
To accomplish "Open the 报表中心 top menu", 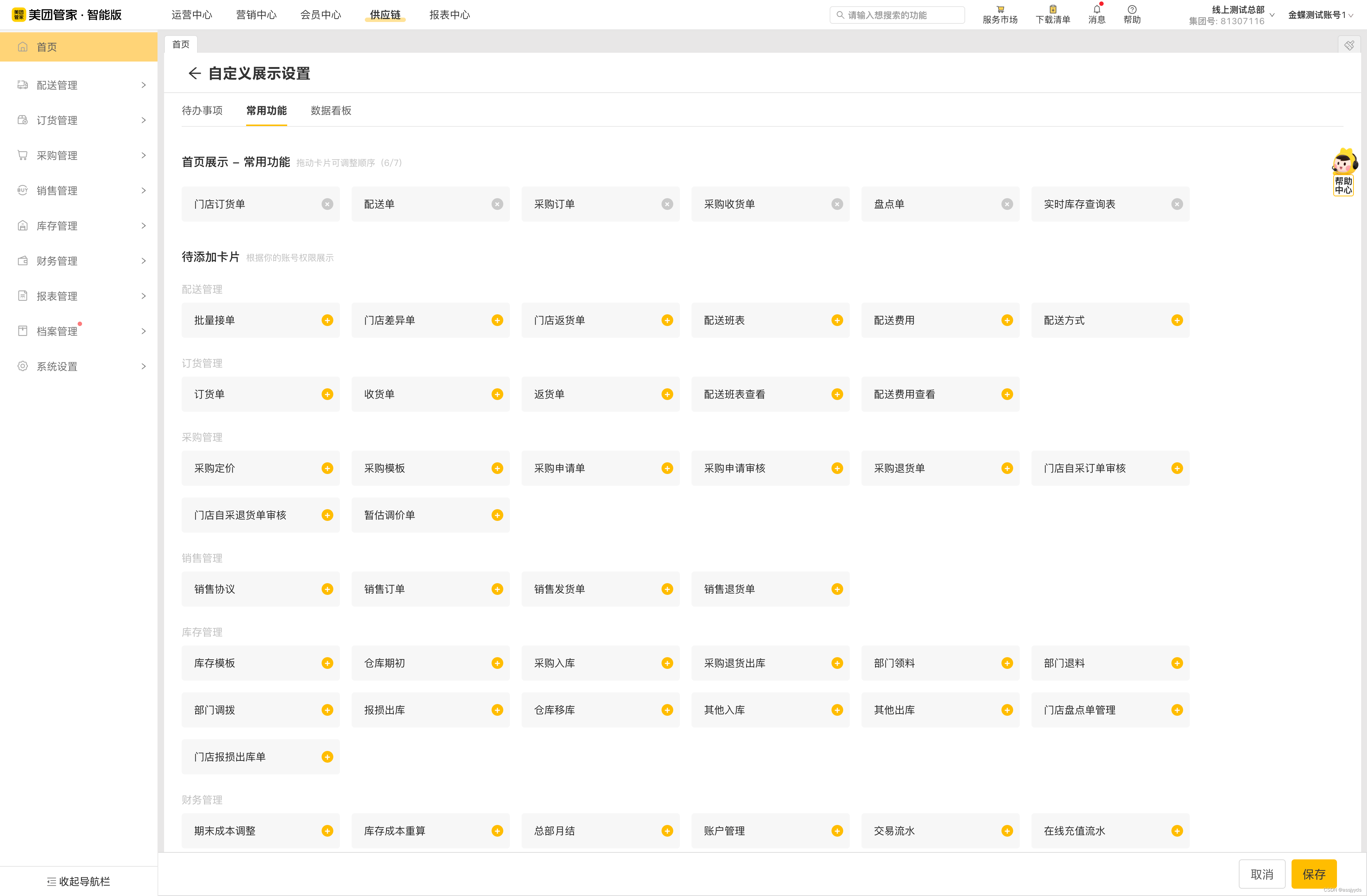I will 449,15.
